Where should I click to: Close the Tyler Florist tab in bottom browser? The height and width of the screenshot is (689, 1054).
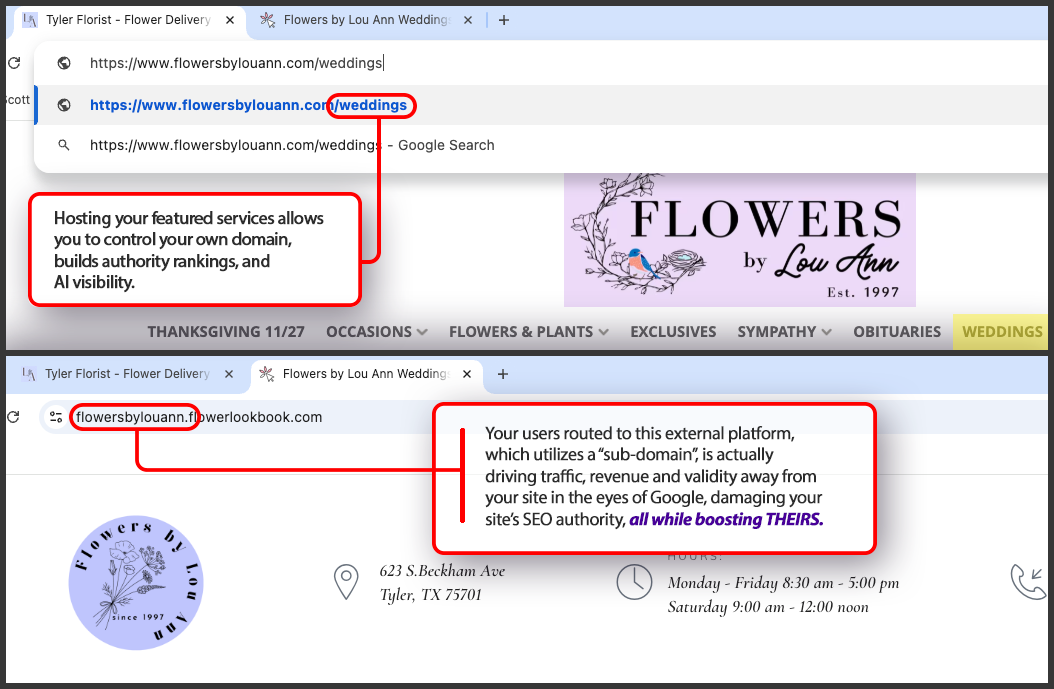[x=229, y=374]
